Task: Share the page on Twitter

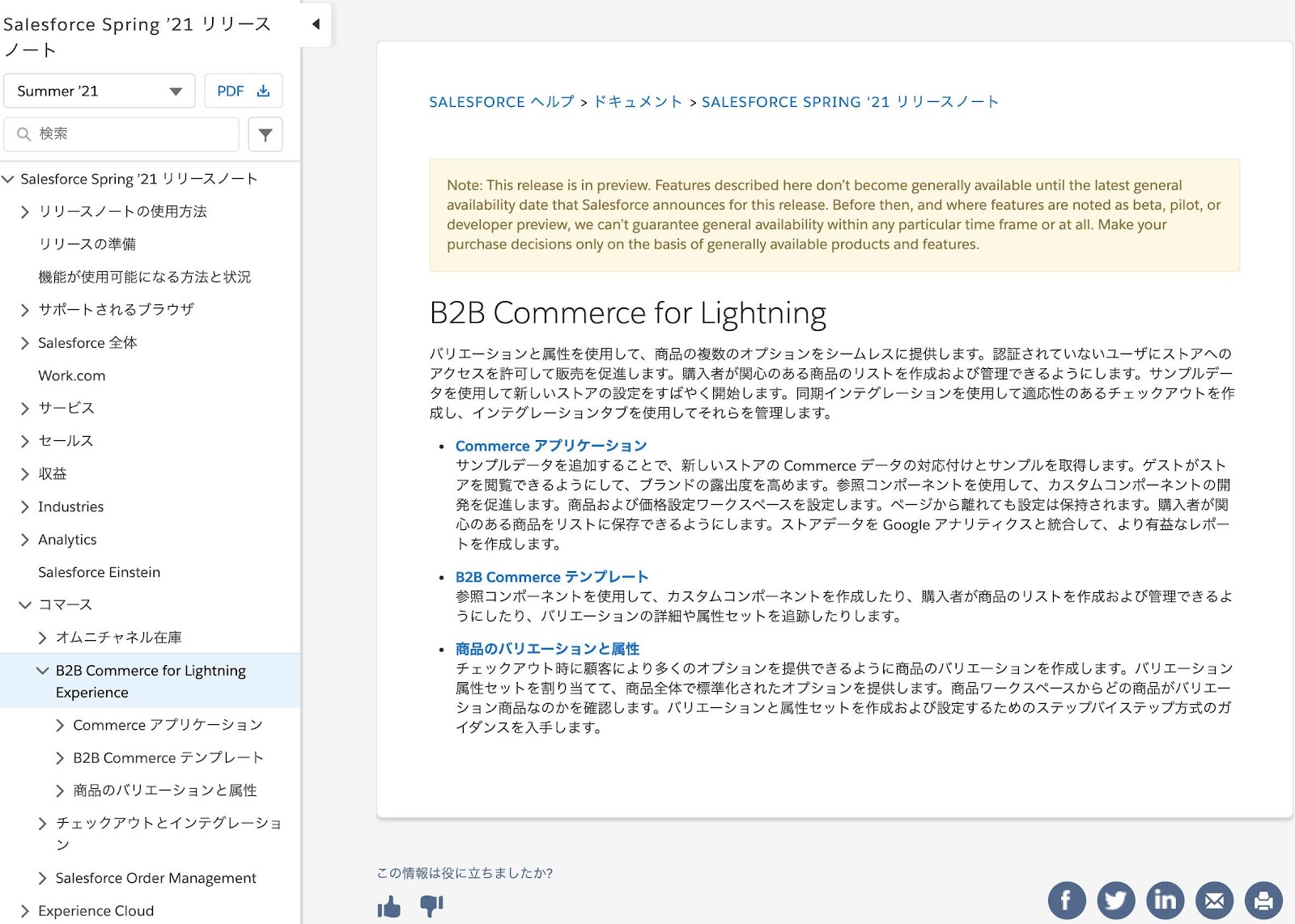Action: [1116, 901]
